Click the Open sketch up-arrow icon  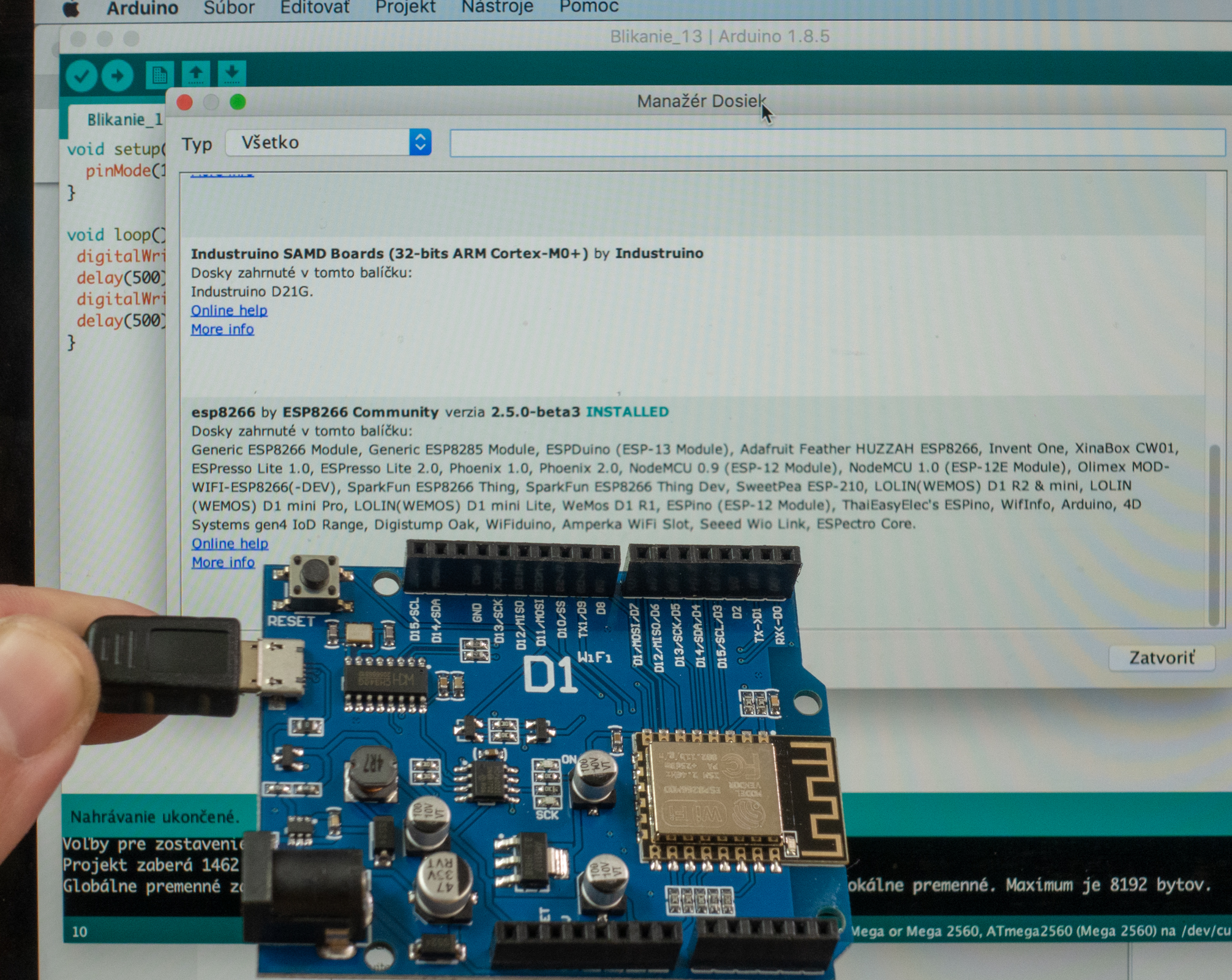click(196, 73)
